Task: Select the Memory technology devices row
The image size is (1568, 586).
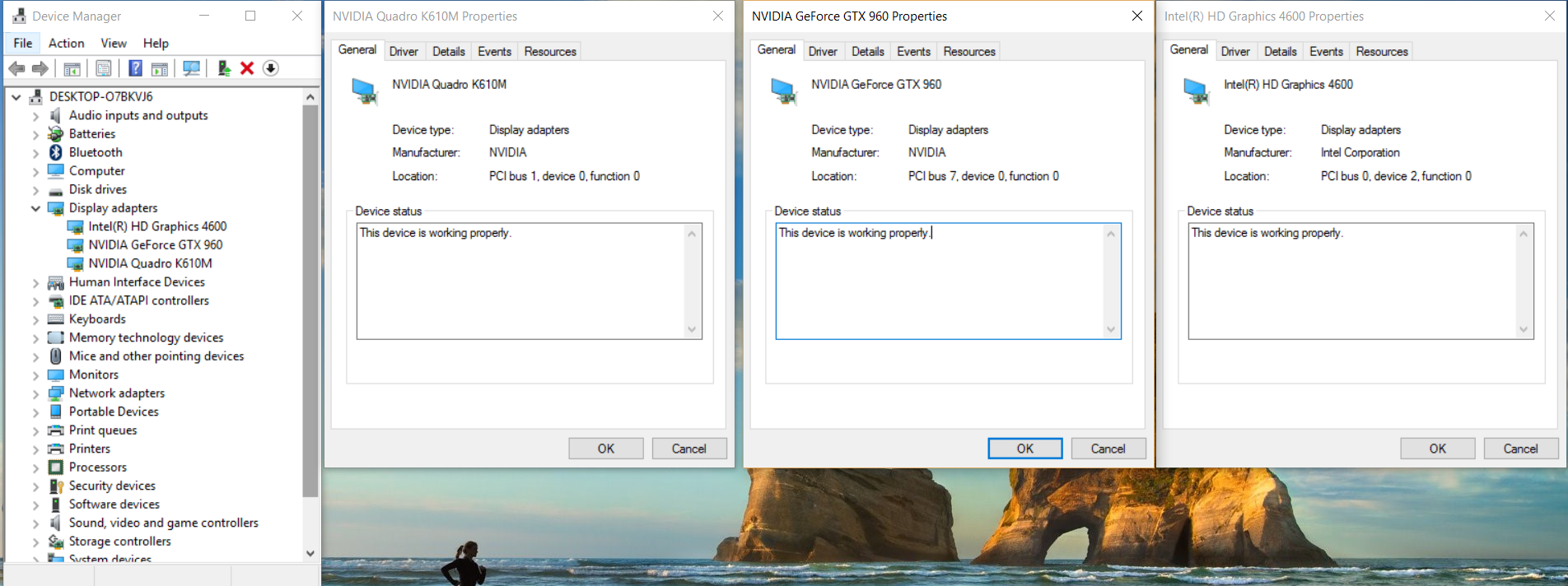Action: pyautogui.click(x=146, y=337)
